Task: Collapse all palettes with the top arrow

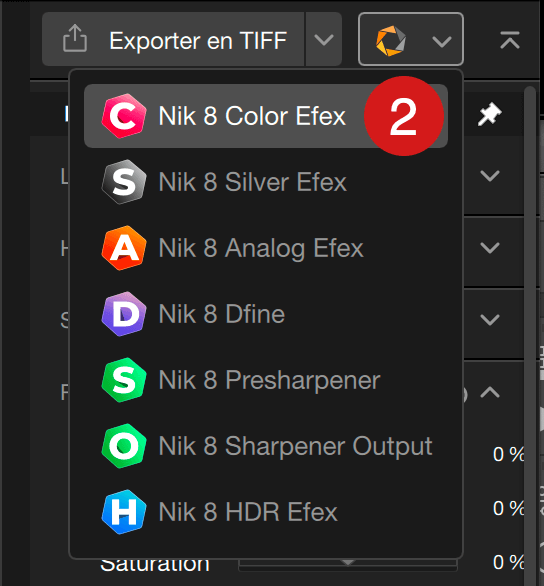Action: point(510,40)
